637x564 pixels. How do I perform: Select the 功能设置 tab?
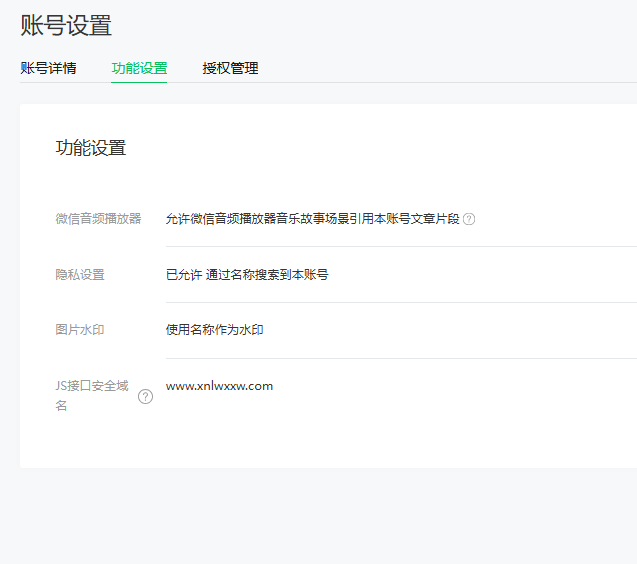click(x=139, y=68)
